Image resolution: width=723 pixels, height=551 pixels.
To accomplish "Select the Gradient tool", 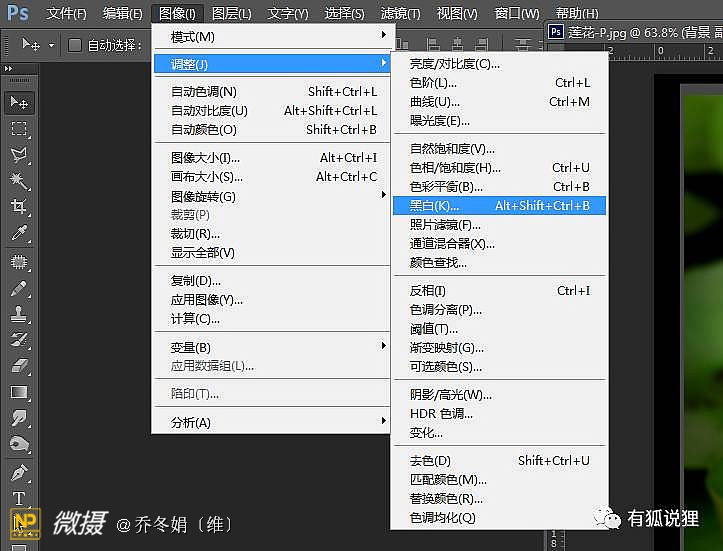I will 18,392.
